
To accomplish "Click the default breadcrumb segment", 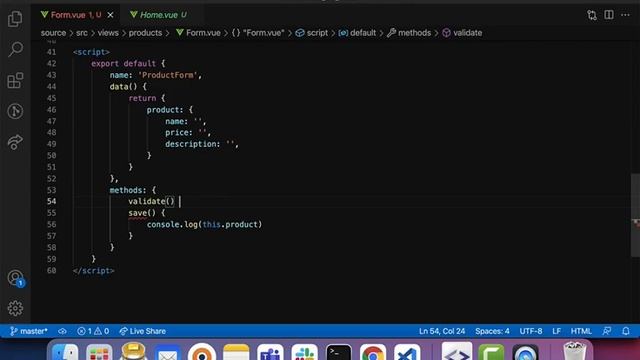I will [357, 33].
